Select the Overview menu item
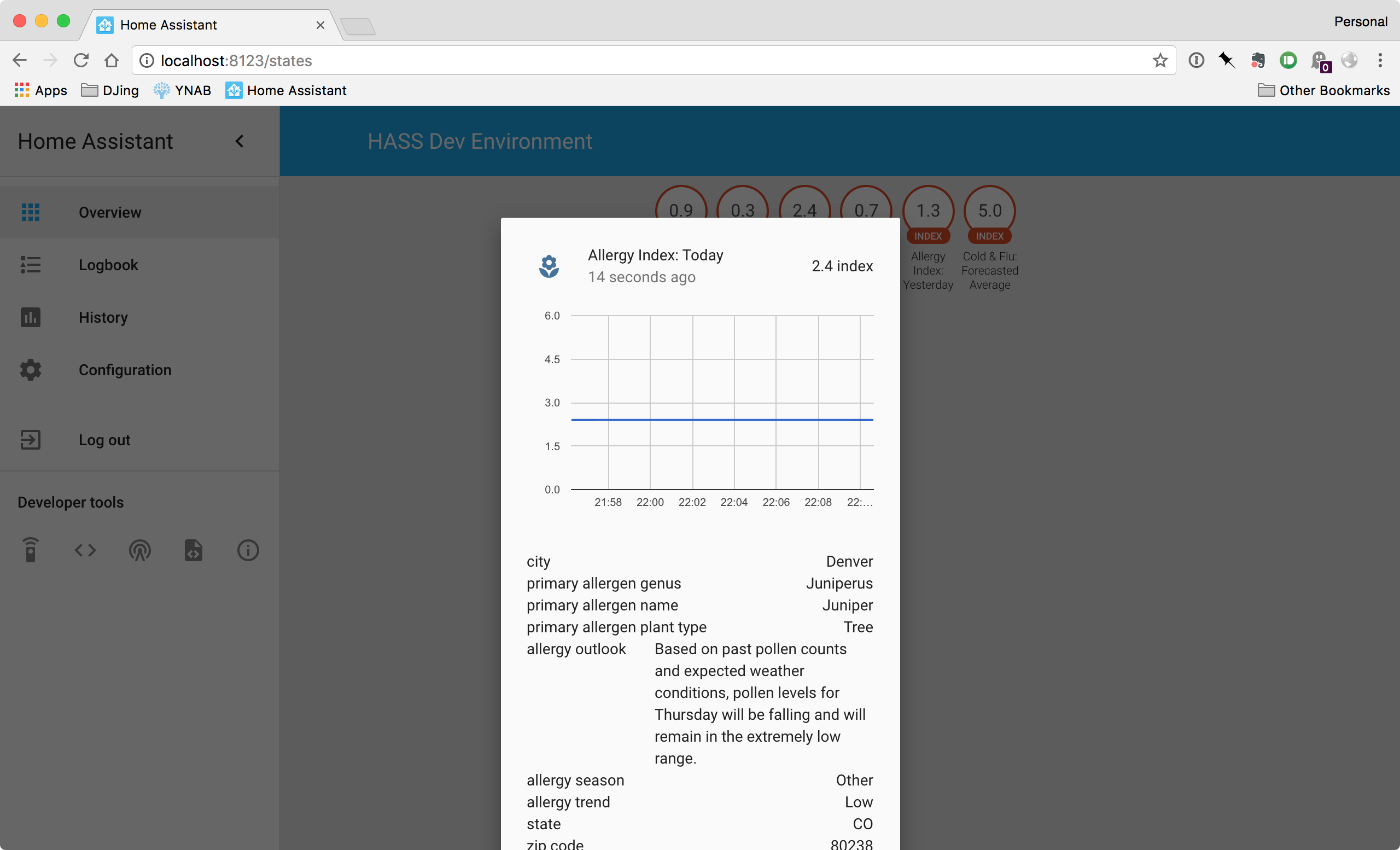The height and width of the screenshot is (850, 1400). click(x=139, y=212)
